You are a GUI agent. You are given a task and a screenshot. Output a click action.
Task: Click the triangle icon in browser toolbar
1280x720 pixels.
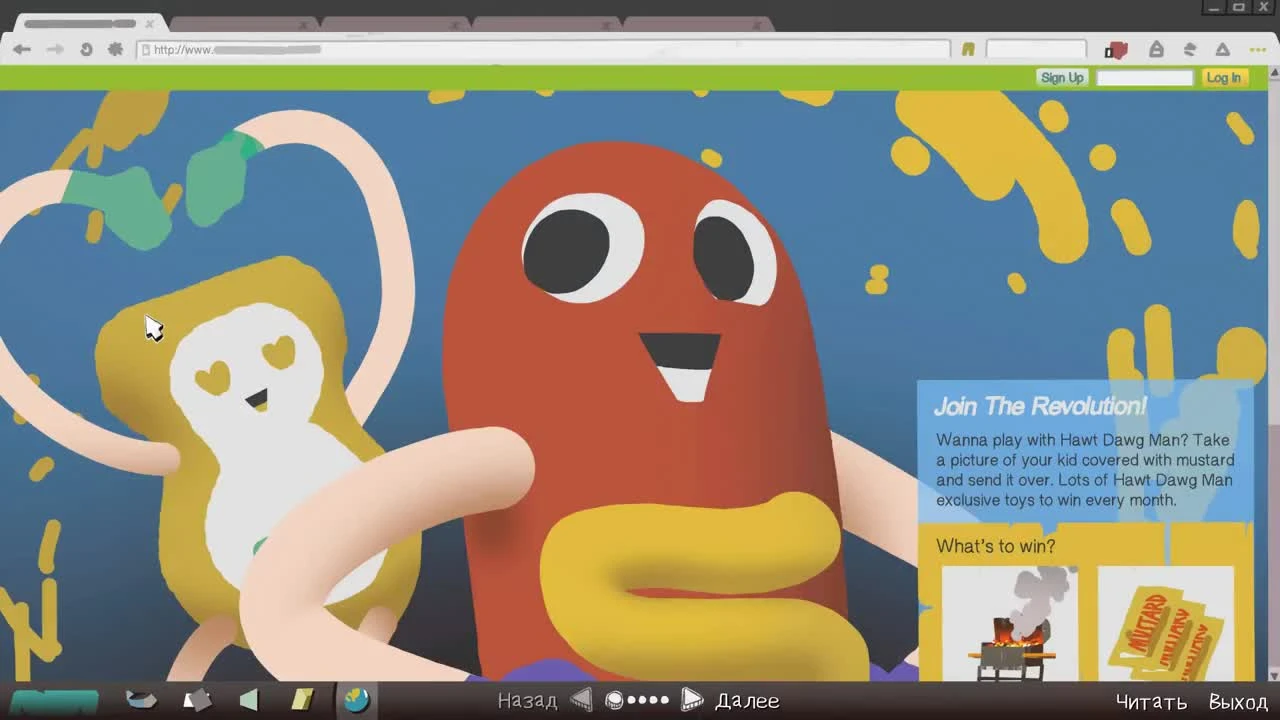[x=1222, y=49]
